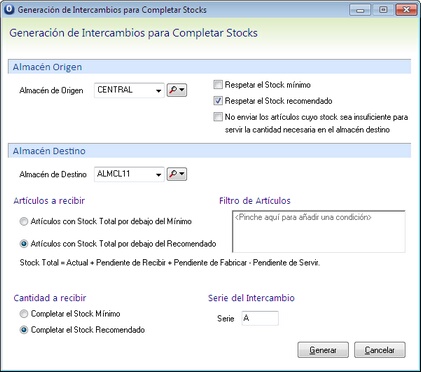The width and height of the screenshot is (421, 372).
Task: Enable Respetar el Stock mínimo checkbox
Action: 218,85
